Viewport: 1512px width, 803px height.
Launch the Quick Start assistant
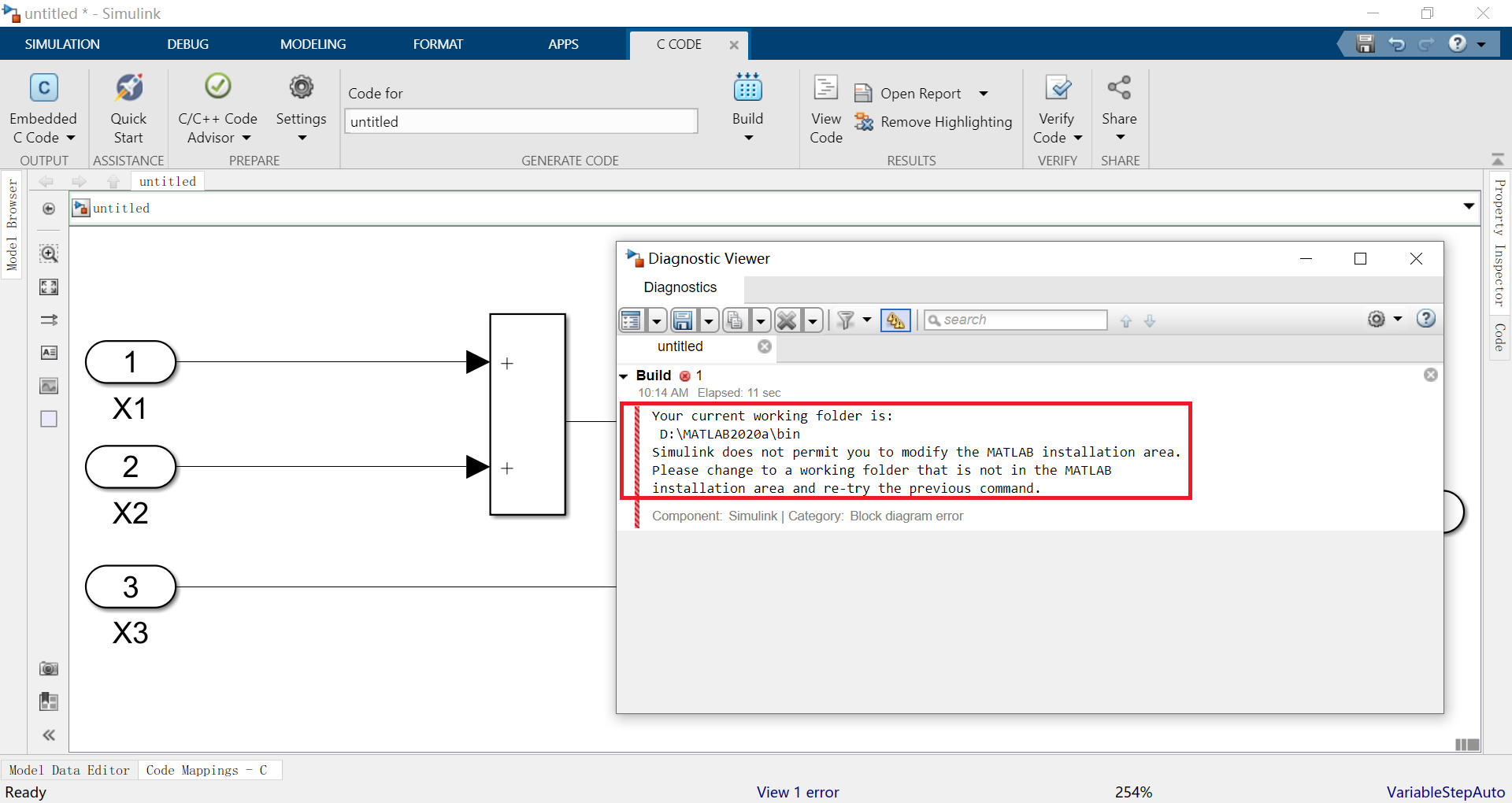[128, 109]
